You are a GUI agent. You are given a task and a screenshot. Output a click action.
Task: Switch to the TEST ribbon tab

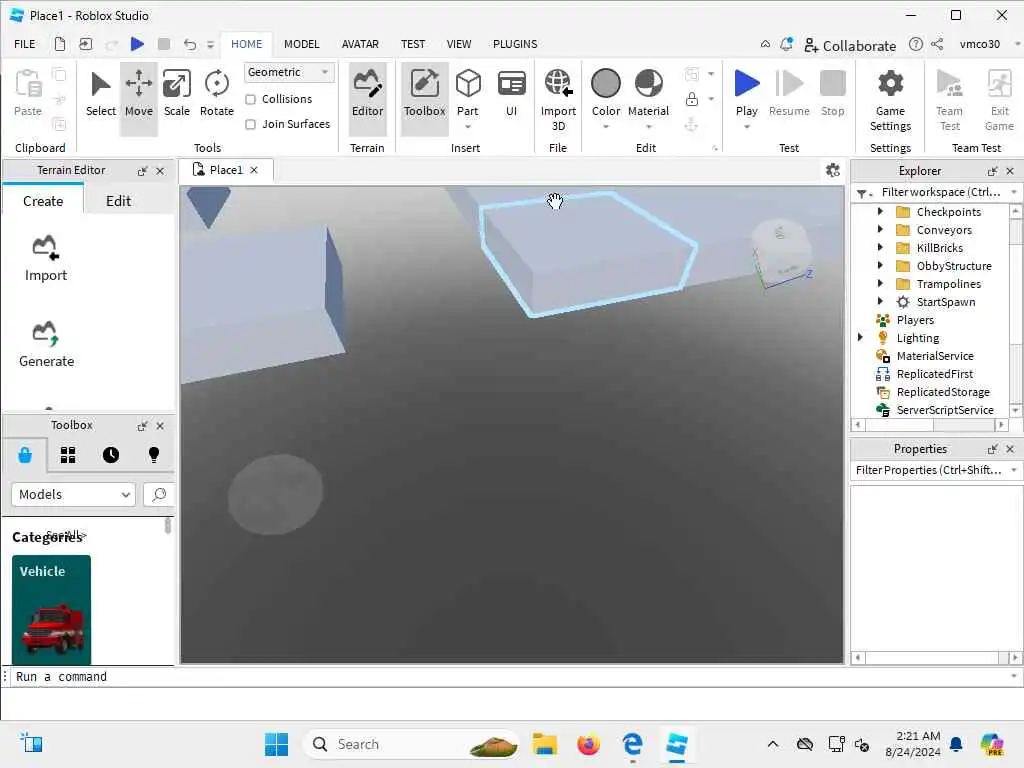tap(413, 44)
